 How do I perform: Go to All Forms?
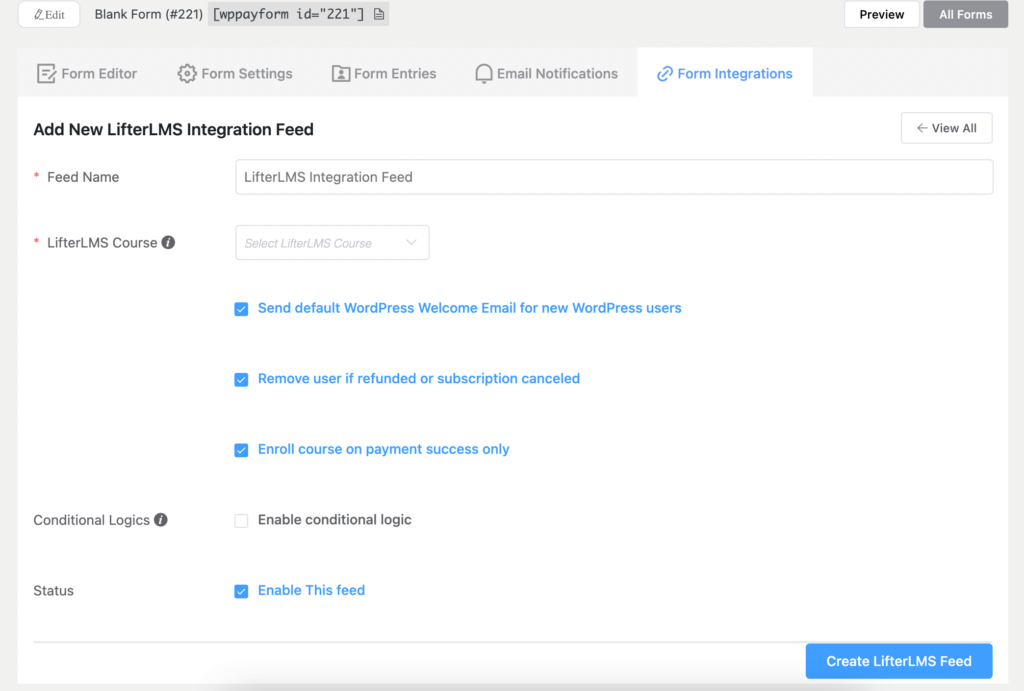point(965,14)
